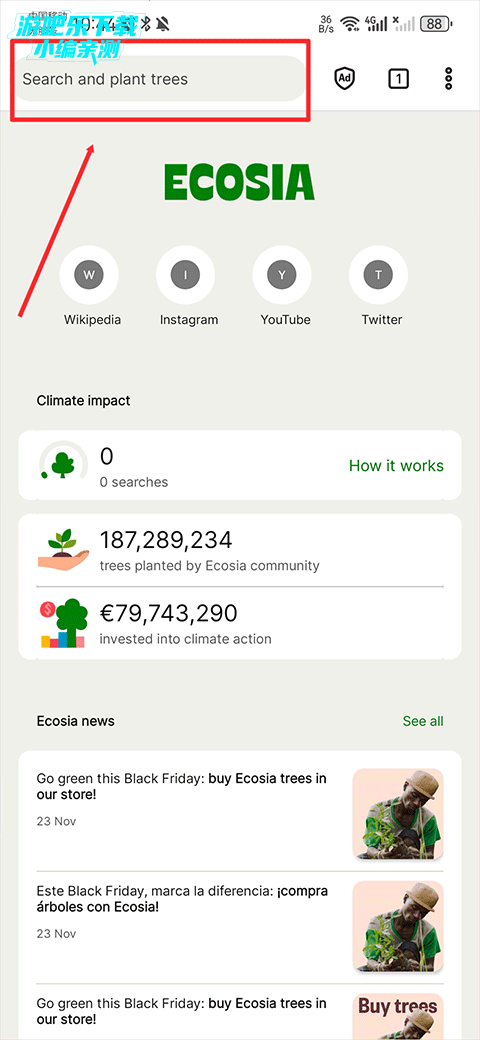Tap the Ecosia logo

(239, 182)
